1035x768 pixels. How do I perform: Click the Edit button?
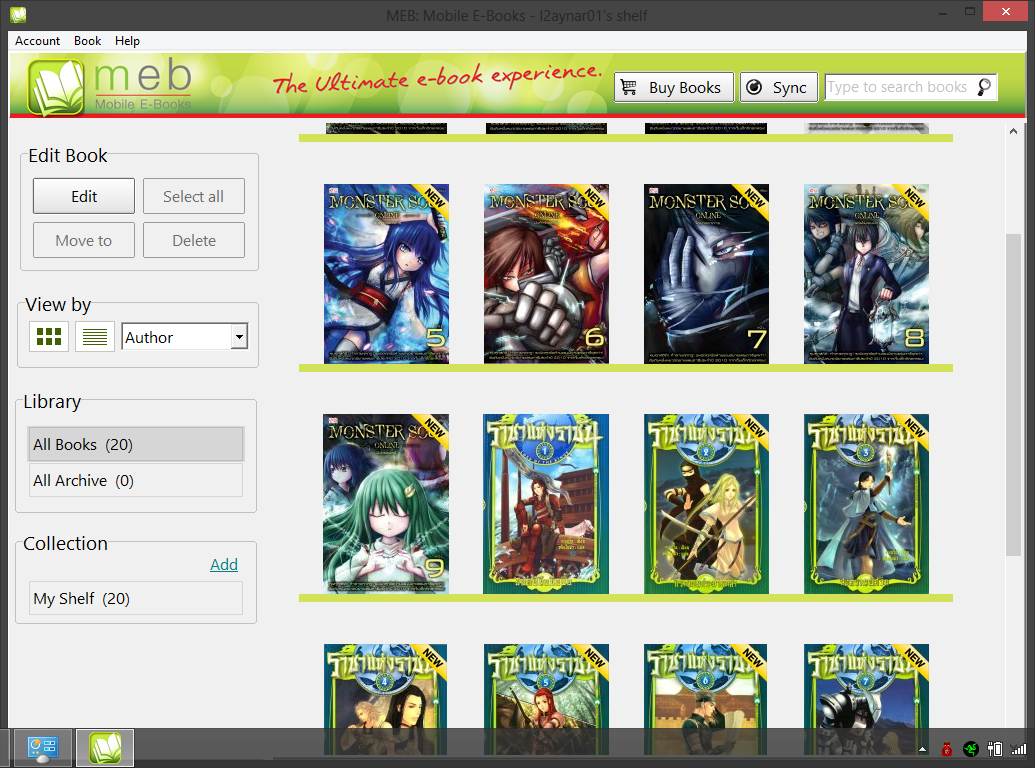click(x=84, y=196)
